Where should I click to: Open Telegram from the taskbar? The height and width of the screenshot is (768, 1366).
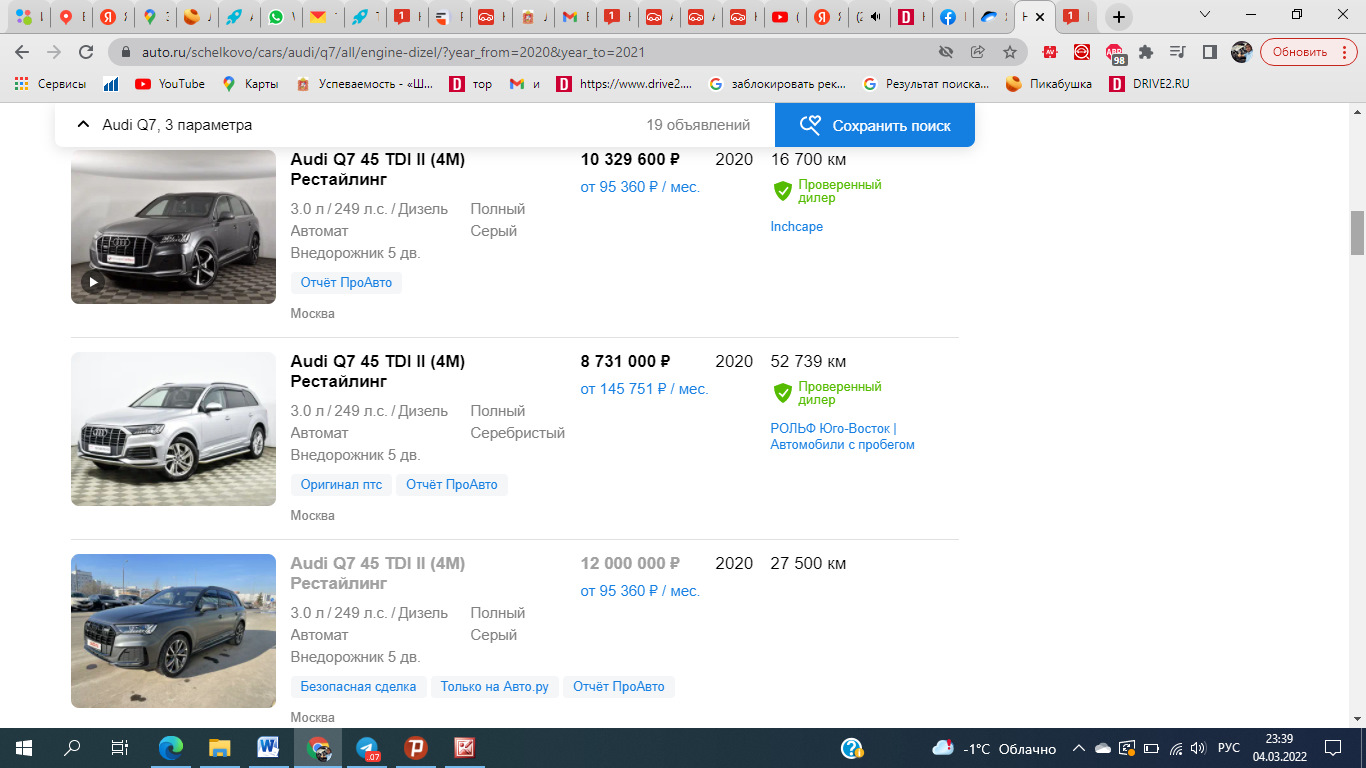pyautogui.click(x=368, y=748)
